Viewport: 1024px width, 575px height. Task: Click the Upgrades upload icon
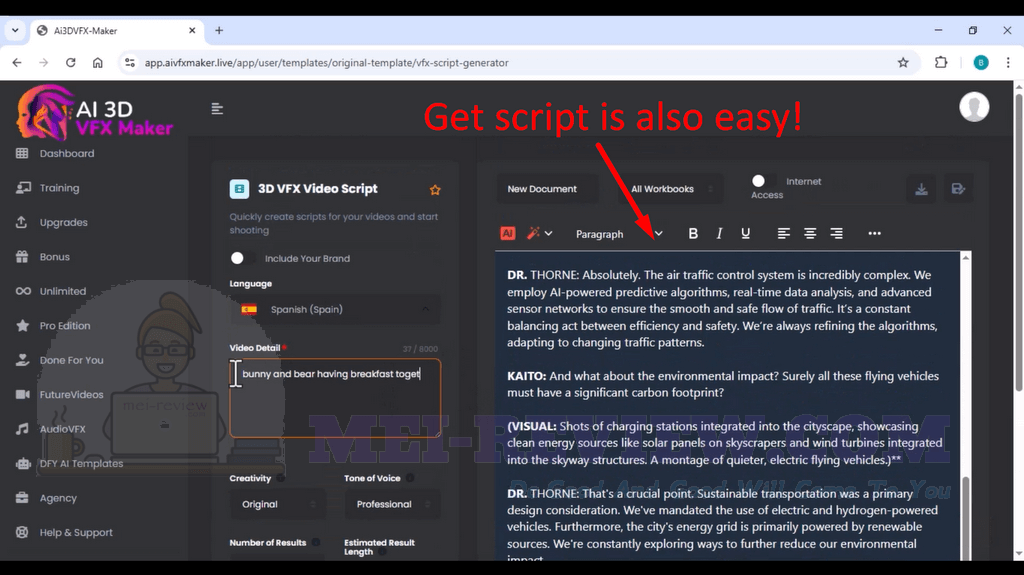tap(22, 222)
